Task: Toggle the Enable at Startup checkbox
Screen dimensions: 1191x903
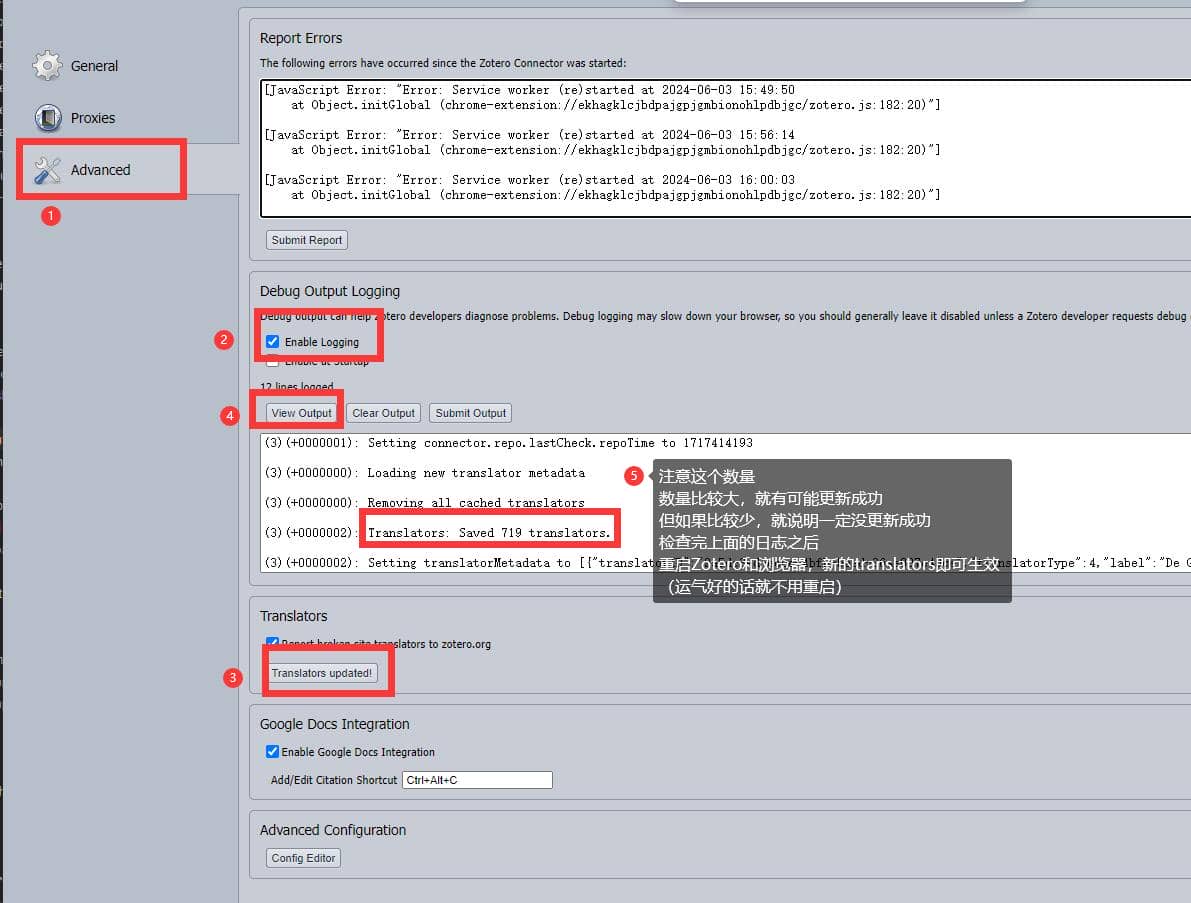Action: click(273, 362)
